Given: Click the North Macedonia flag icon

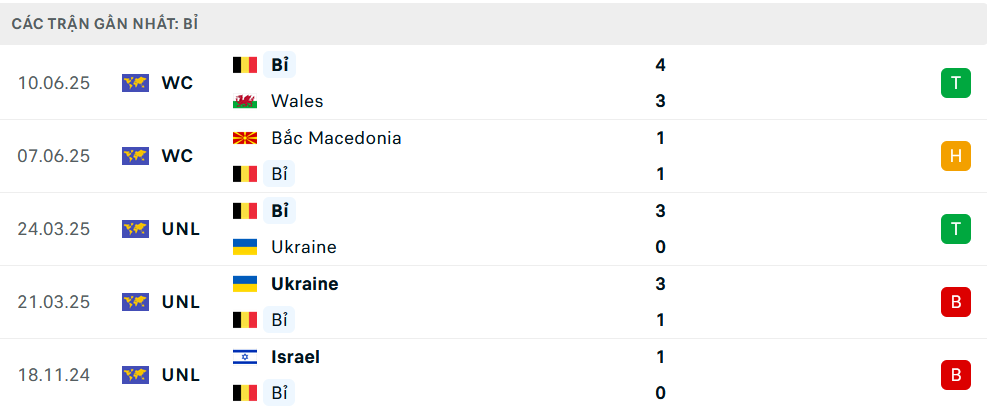Looking at the screenshot, I should (x=244, y=138).
